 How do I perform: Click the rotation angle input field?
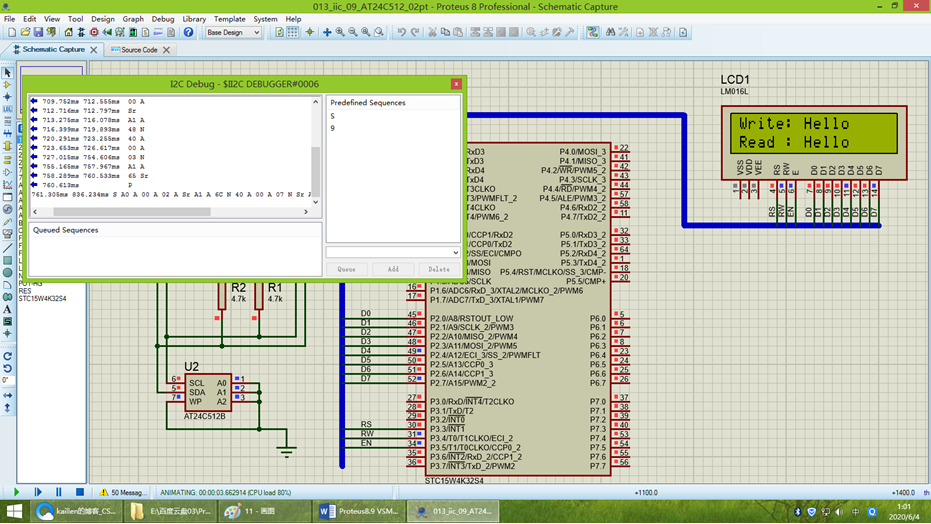pyautogui.click(x=6, y=380)
